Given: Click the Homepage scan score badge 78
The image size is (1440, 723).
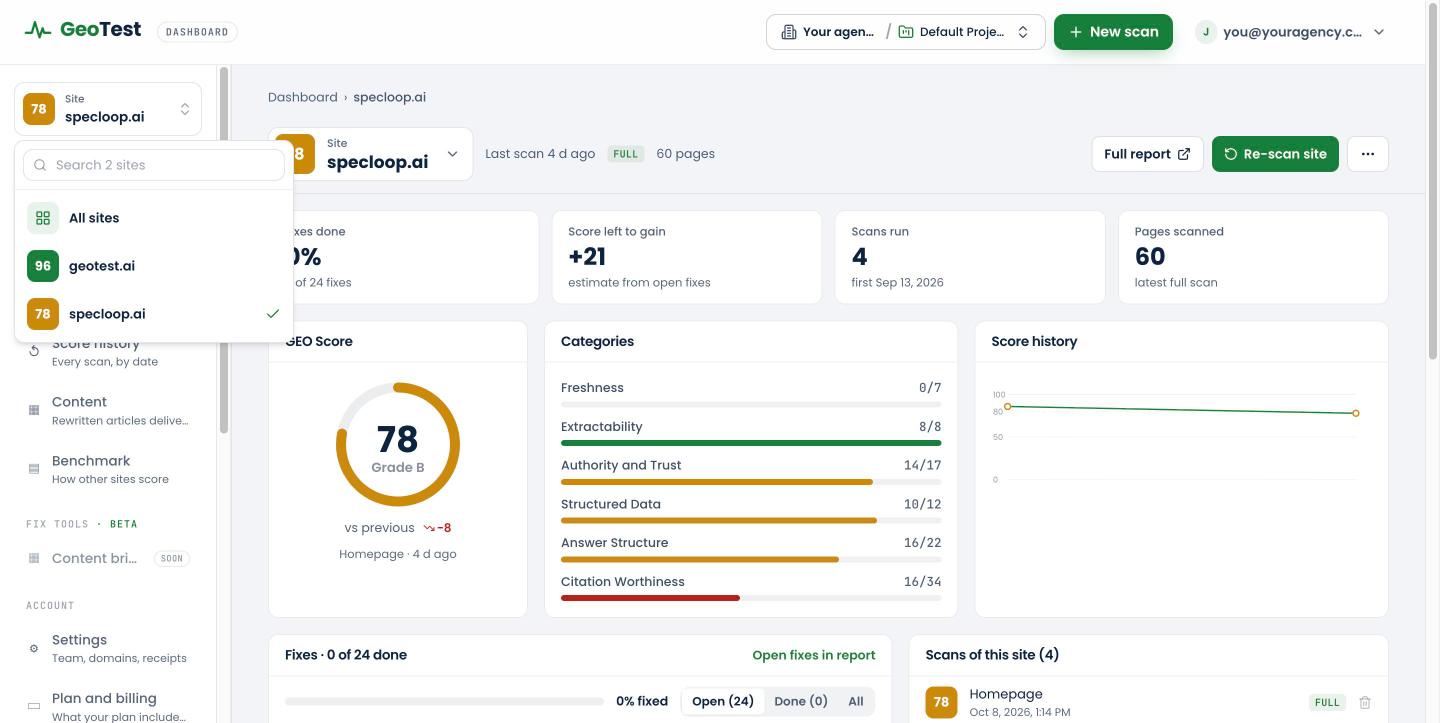Looking at the screenshot, I should pos(941,702).
